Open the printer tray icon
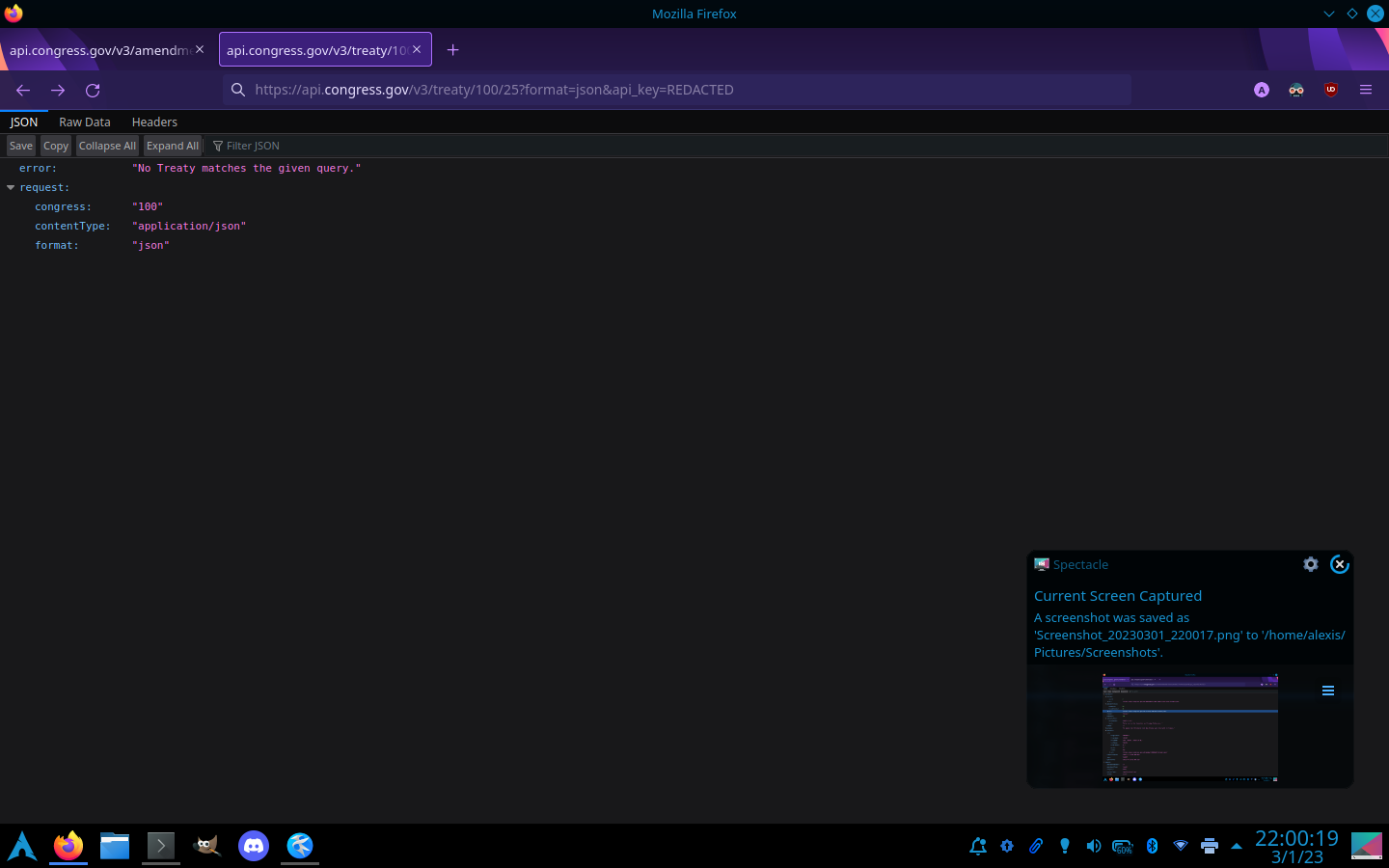Viewport: 1389px width, 868px height. pos(1209,846)
